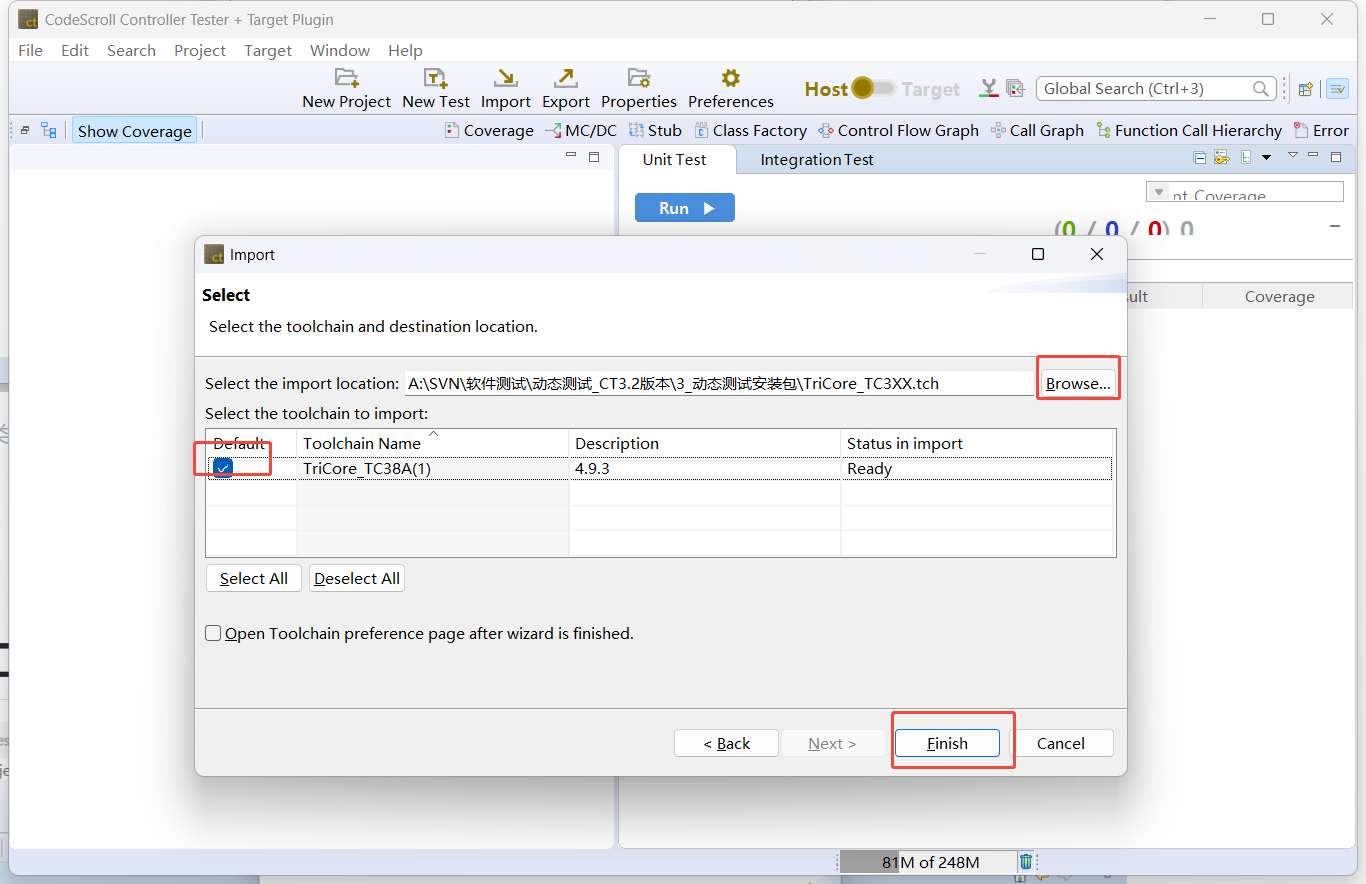
Task: Toggle the Host/Target switch
Action: pos(873,89)
